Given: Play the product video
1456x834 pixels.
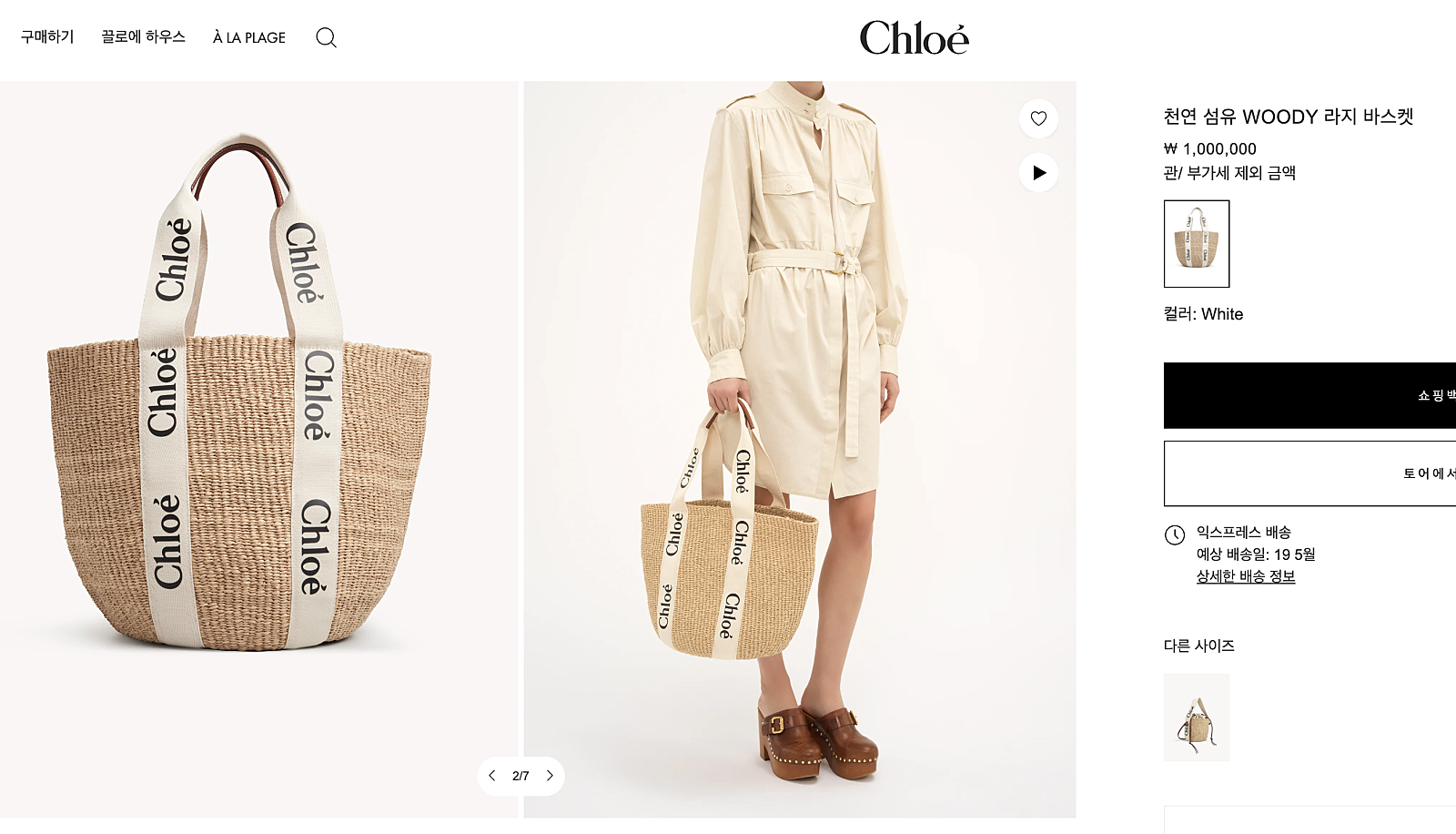Looking at the screenshot, I should [x=1038, y=173].
